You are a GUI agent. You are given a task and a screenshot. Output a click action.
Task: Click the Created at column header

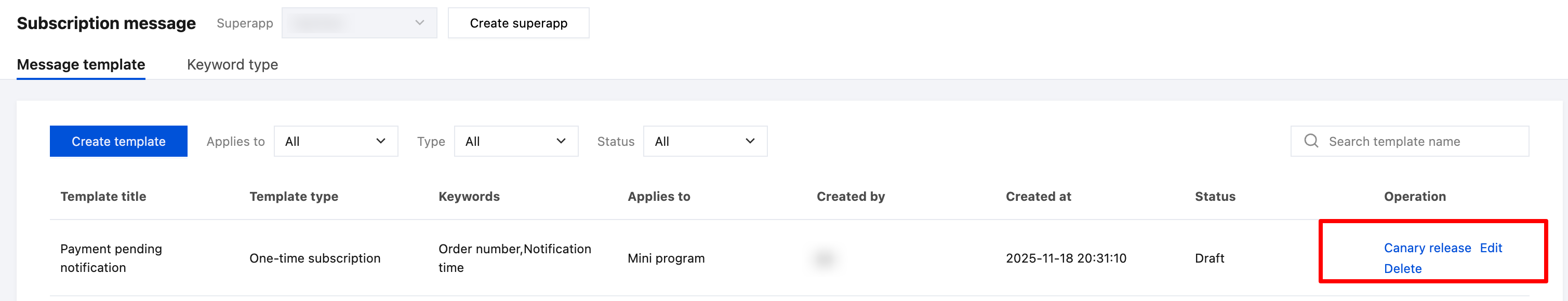(1038, 196)
